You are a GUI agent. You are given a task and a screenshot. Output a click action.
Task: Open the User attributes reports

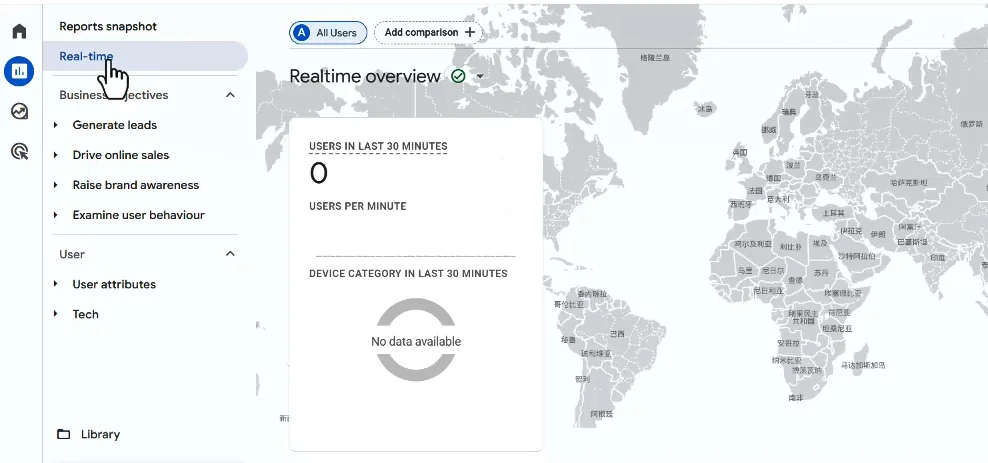click(114, 284)
